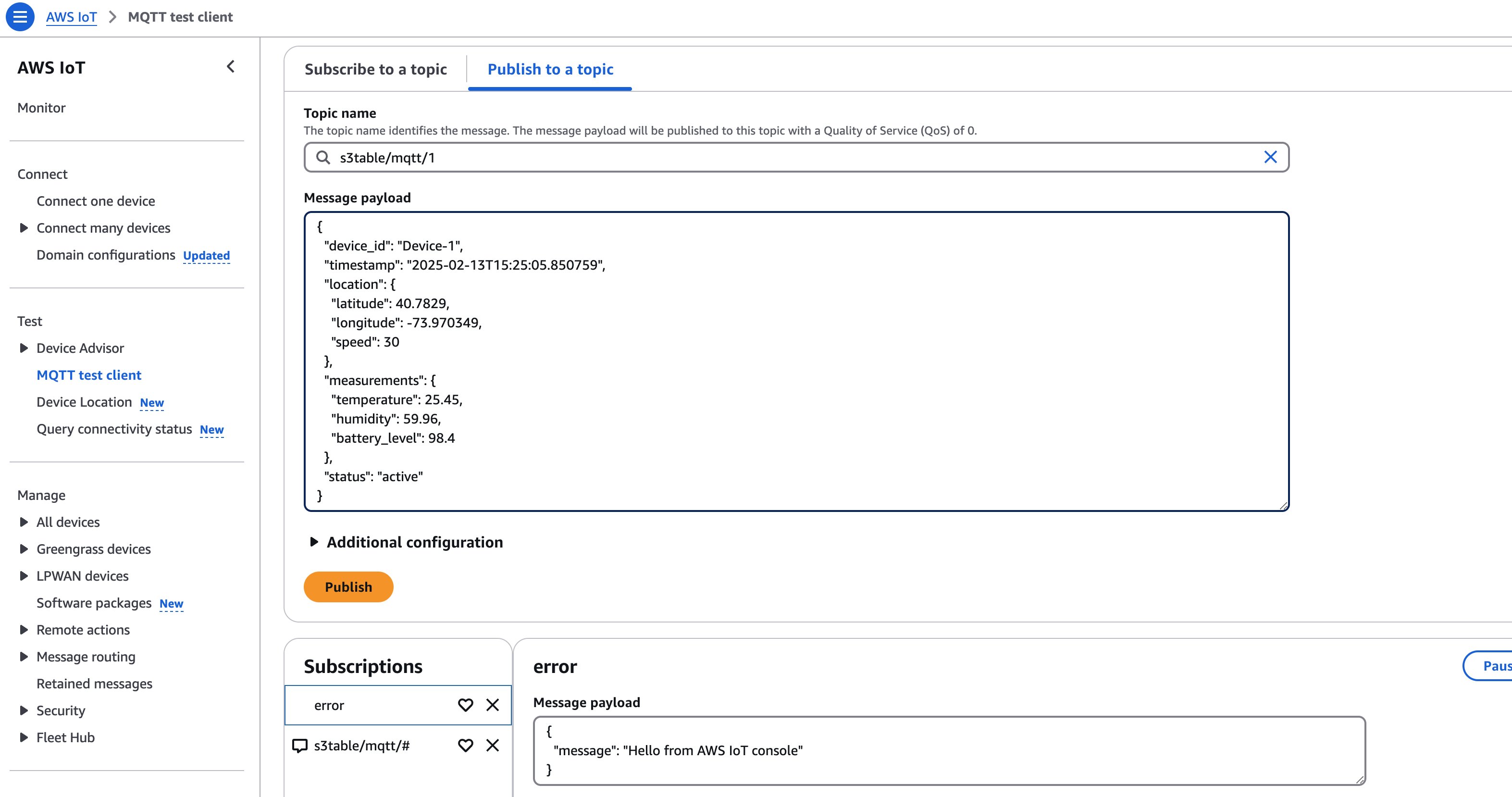Click the hamburger navigation menu icon
Viewport: 1512px width, 797px height.
[20, 16]
